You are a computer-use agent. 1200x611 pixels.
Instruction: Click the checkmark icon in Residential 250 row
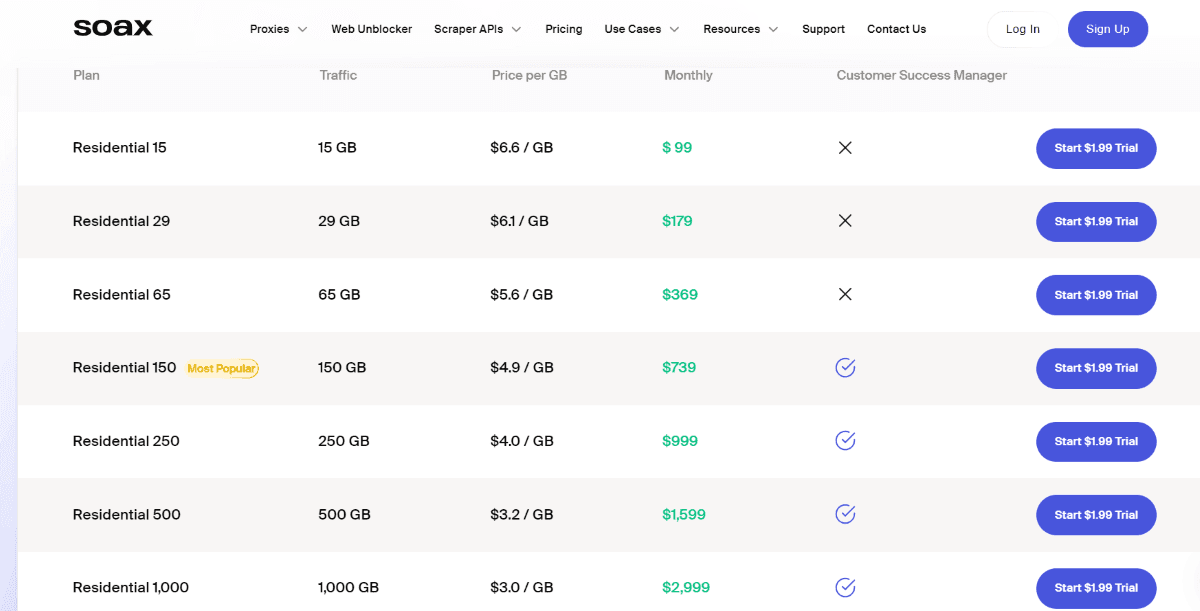pyautogui.click(x=845, y=441)
